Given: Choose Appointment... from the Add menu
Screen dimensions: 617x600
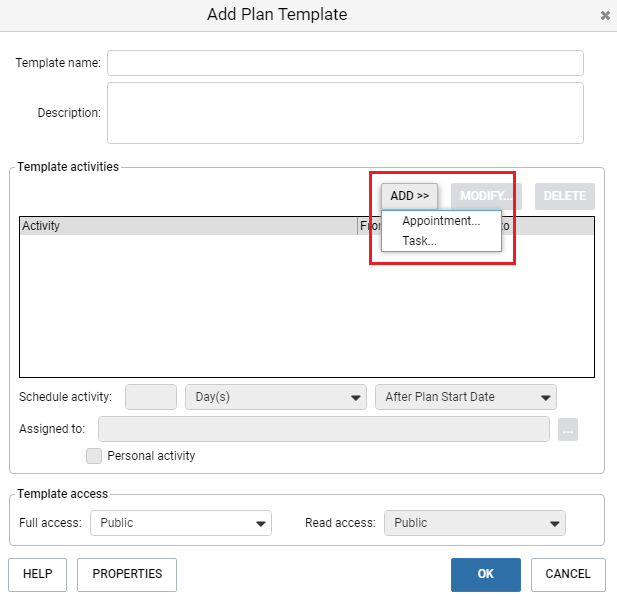Looking at the screenshot, I should pos(441,221).
